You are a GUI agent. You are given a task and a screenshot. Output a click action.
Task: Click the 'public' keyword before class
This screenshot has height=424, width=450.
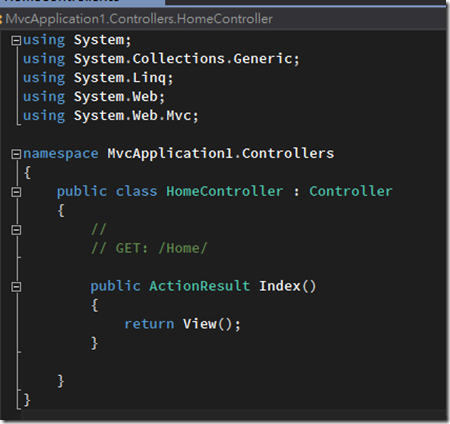[x=82, y=192]
